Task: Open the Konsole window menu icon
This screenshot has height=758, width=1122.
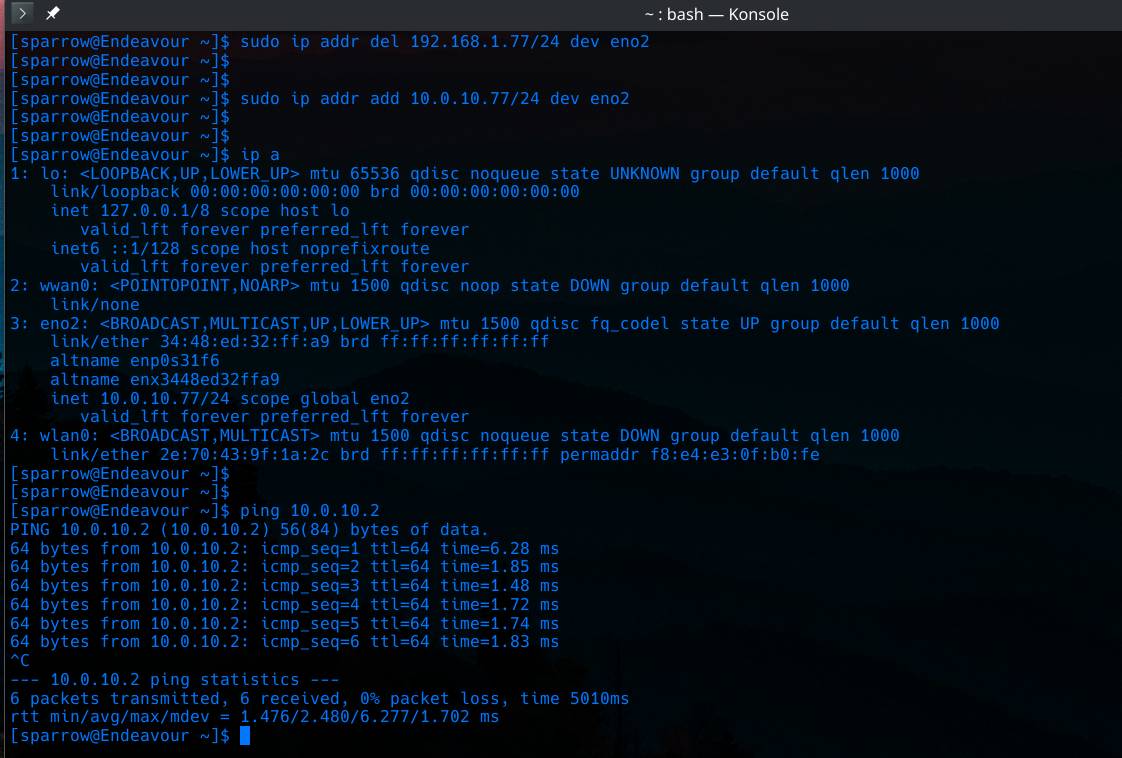Action: point(22,14)
